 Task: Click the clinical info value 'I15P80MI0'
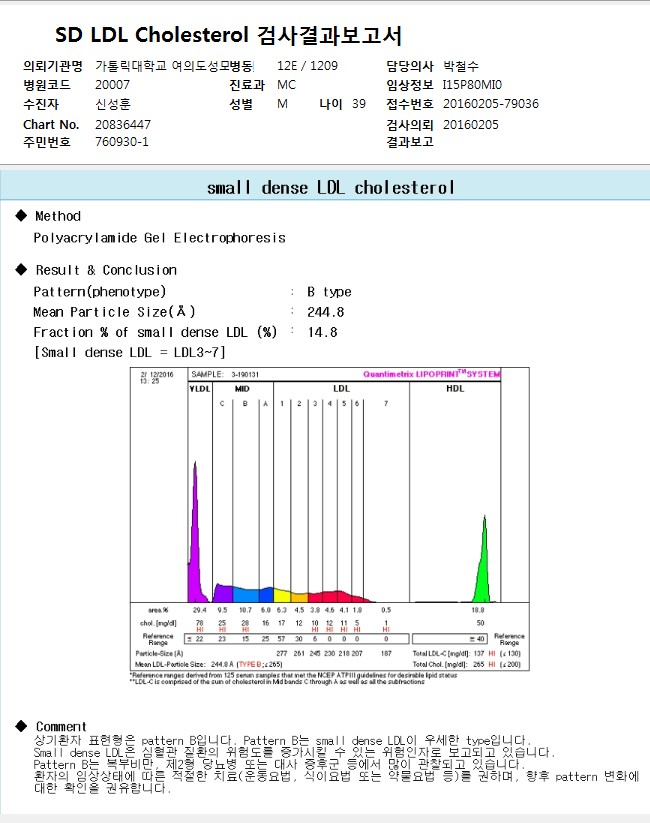(472, 85)
